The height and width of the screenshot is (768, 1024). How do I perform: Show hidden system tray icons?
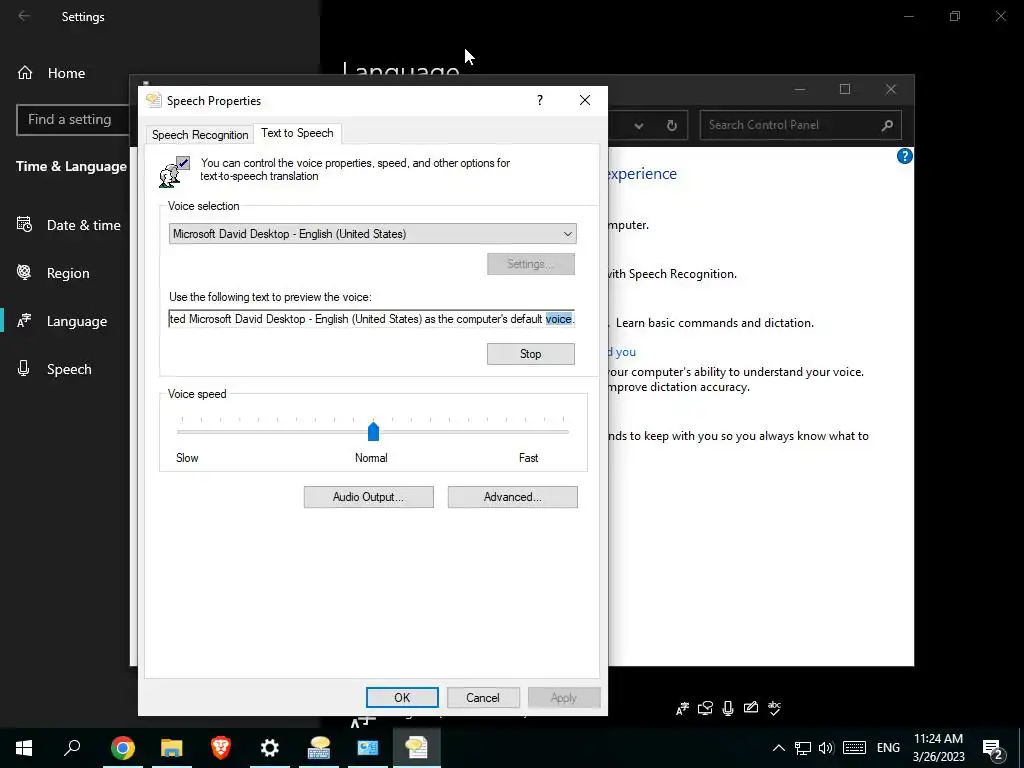tap(778, 748)
